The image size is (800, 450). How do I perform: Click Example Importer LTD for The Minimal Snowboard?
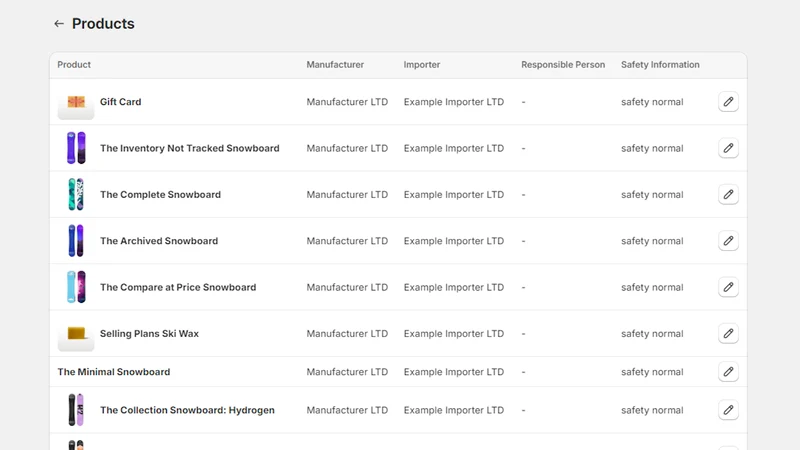tap(454, 371)
